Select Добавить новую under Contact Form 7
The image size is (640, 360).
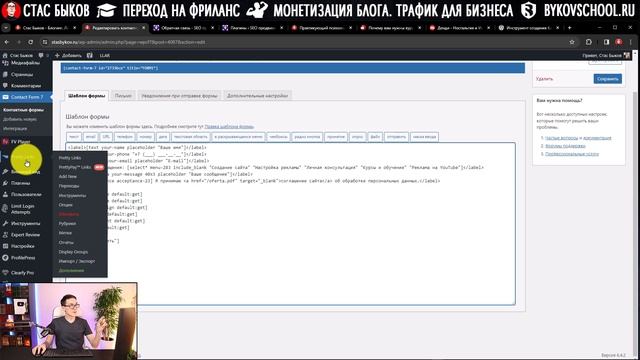click(x=20, y=119)
